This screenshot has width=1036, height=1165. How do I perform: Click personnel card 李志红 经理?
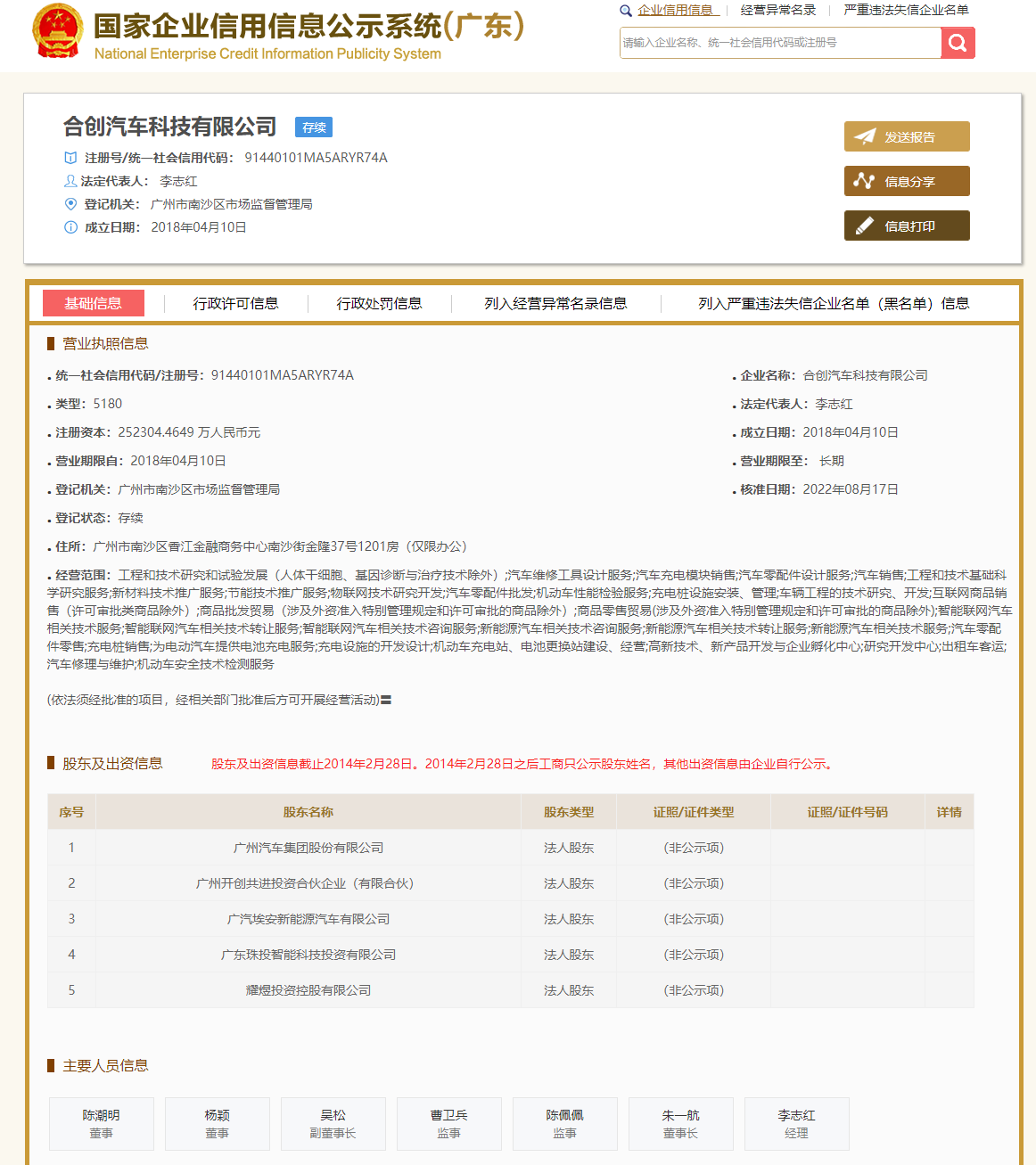tap(796, 1124)
